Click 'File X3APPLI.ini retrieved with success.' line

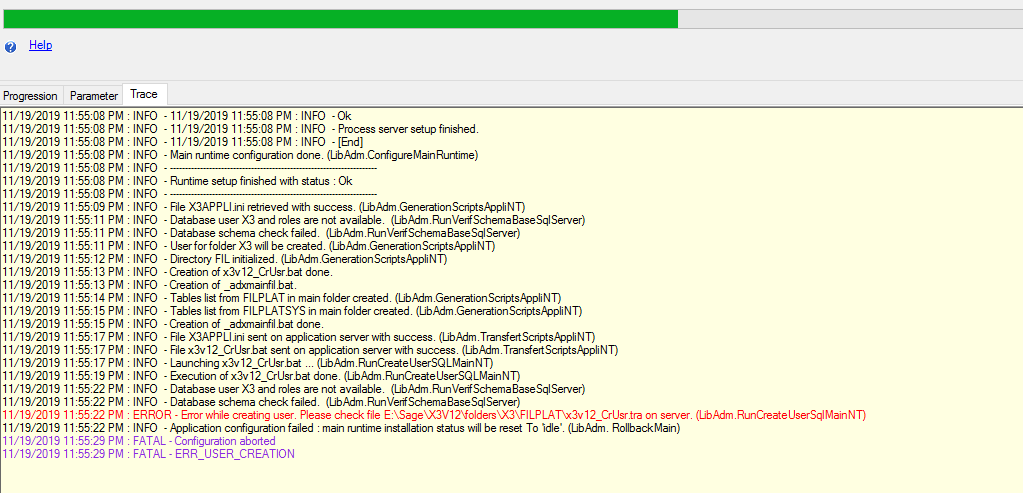click(x=264, y=207)
